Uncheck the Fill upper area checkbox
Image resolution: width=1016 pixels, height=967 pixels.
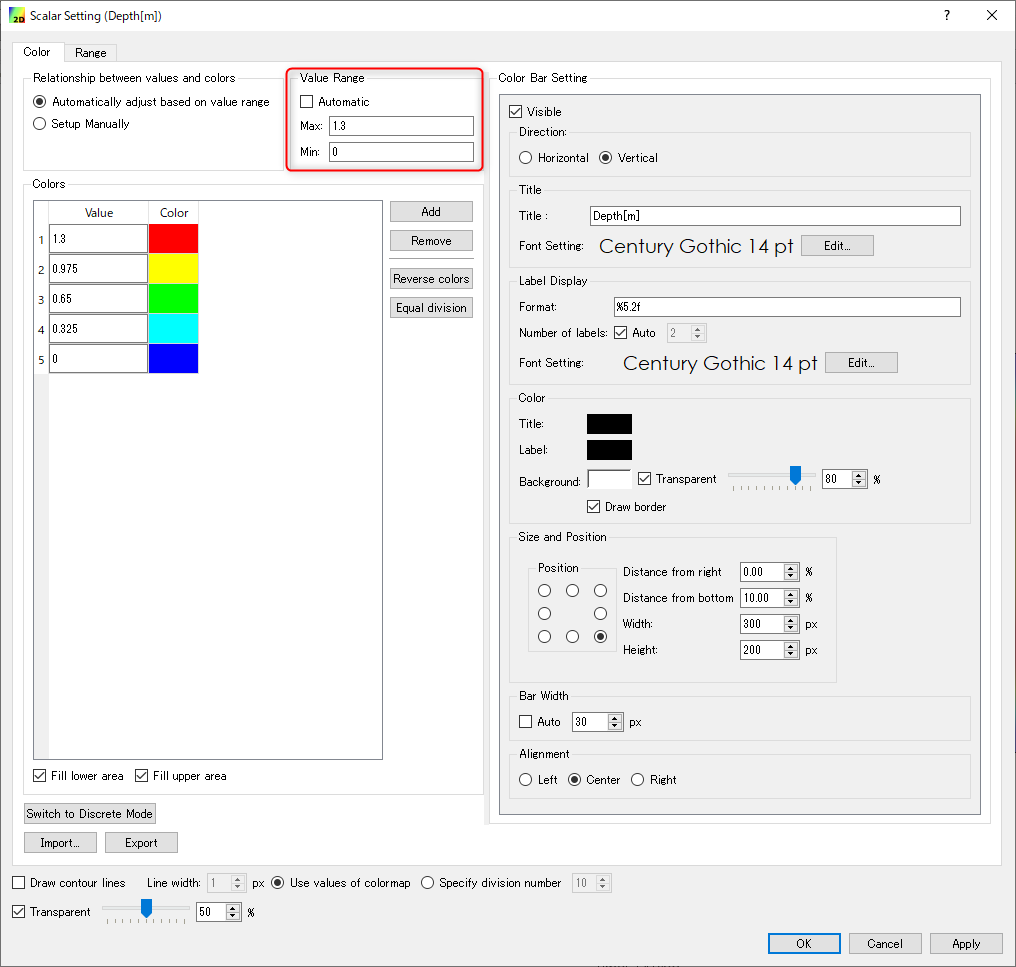142,776
